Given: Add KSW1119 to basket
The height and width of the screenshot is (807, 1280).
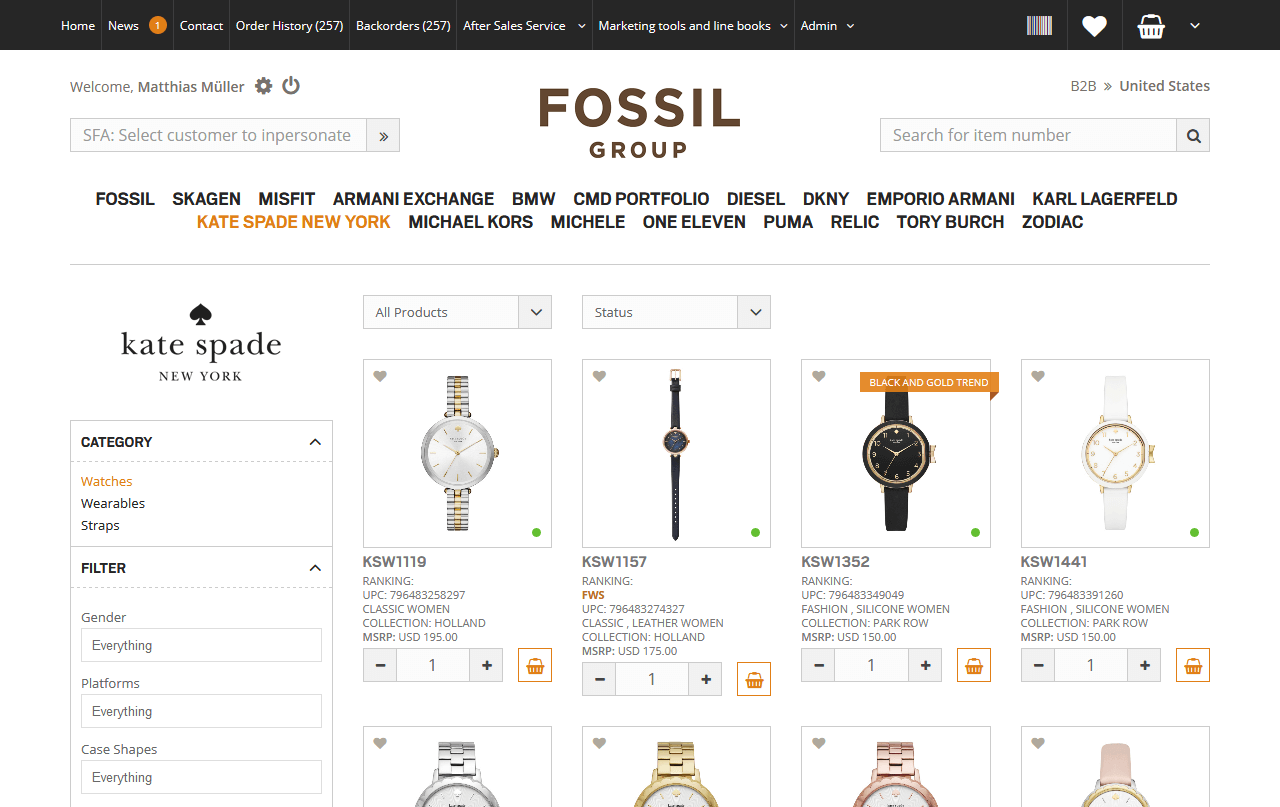Looking at the screenshot, I should tap(535, 665).
